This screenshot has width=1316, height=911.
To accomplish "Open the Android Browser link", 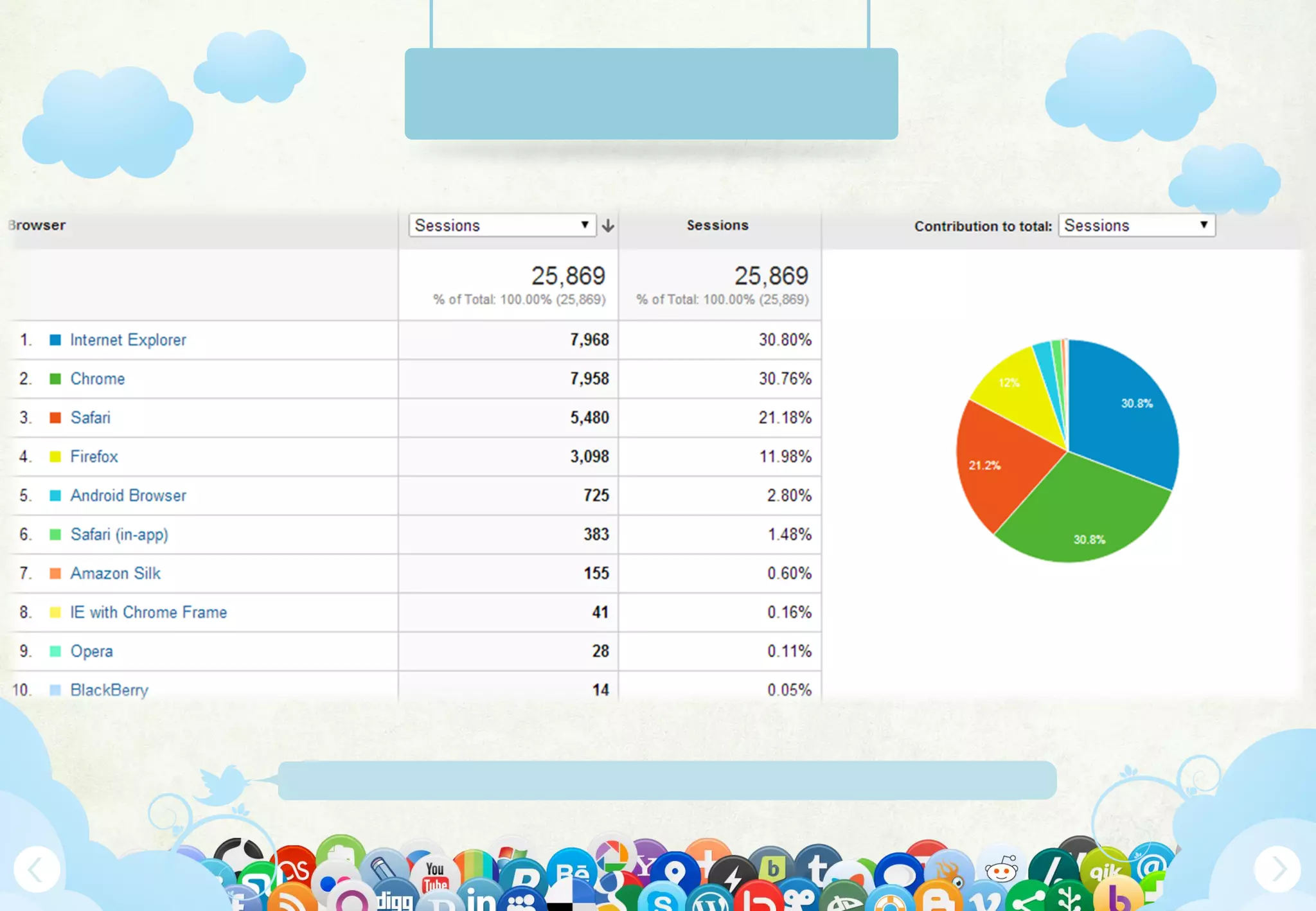I will tap(128, 495).
